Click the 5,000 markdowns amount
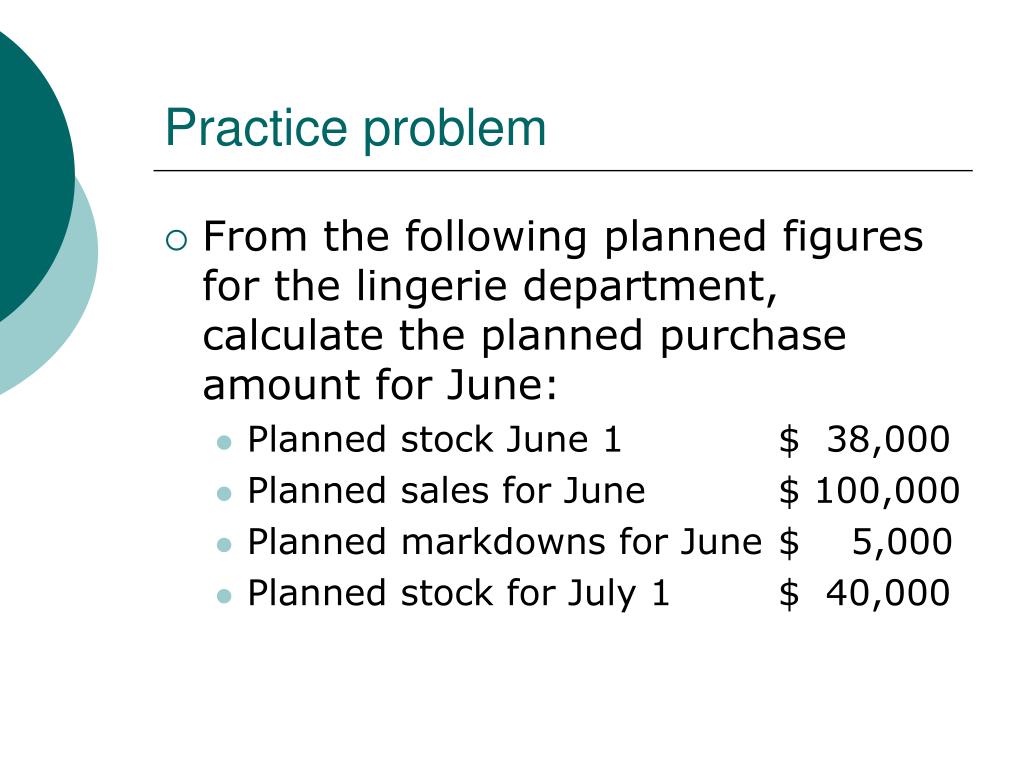Image resolution: width=1024 pixels, height=768 pixels. (x=902, y=542)
